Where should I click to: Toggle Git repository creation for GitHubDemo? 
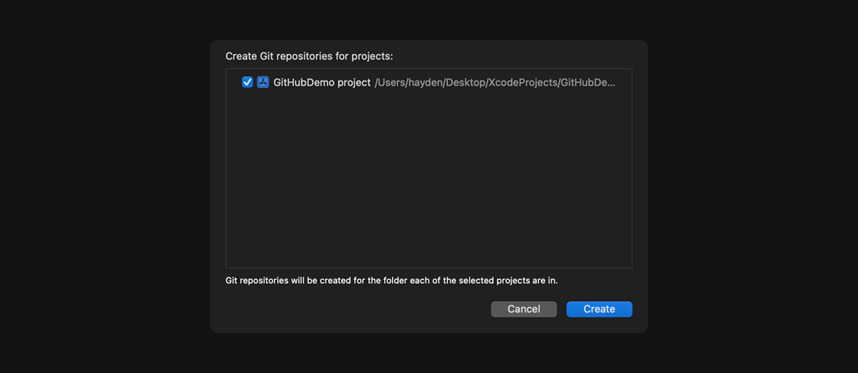click(247, 82)
